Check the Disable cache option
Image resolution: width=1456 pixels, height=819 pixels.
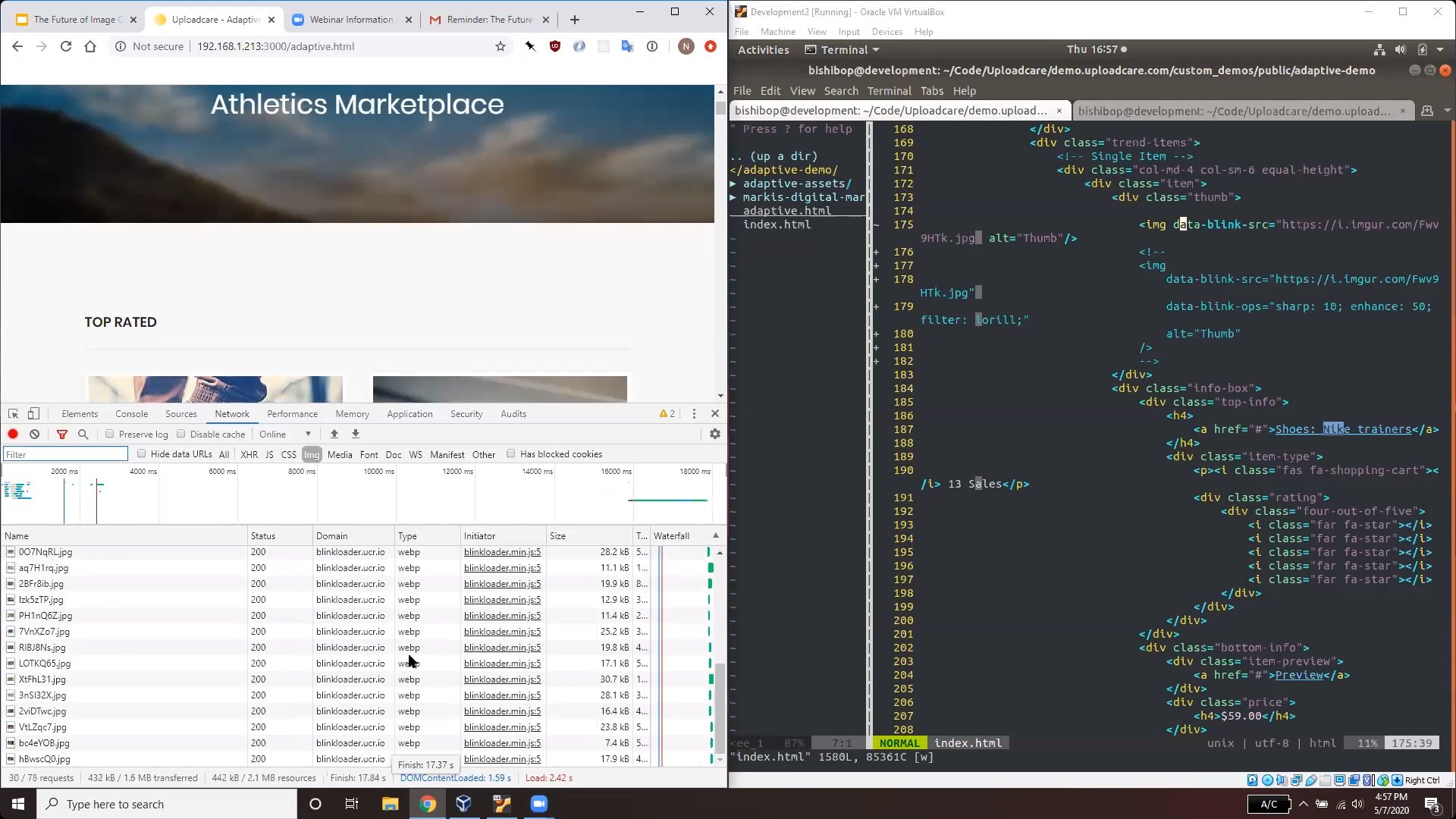[x=181, y=434]
